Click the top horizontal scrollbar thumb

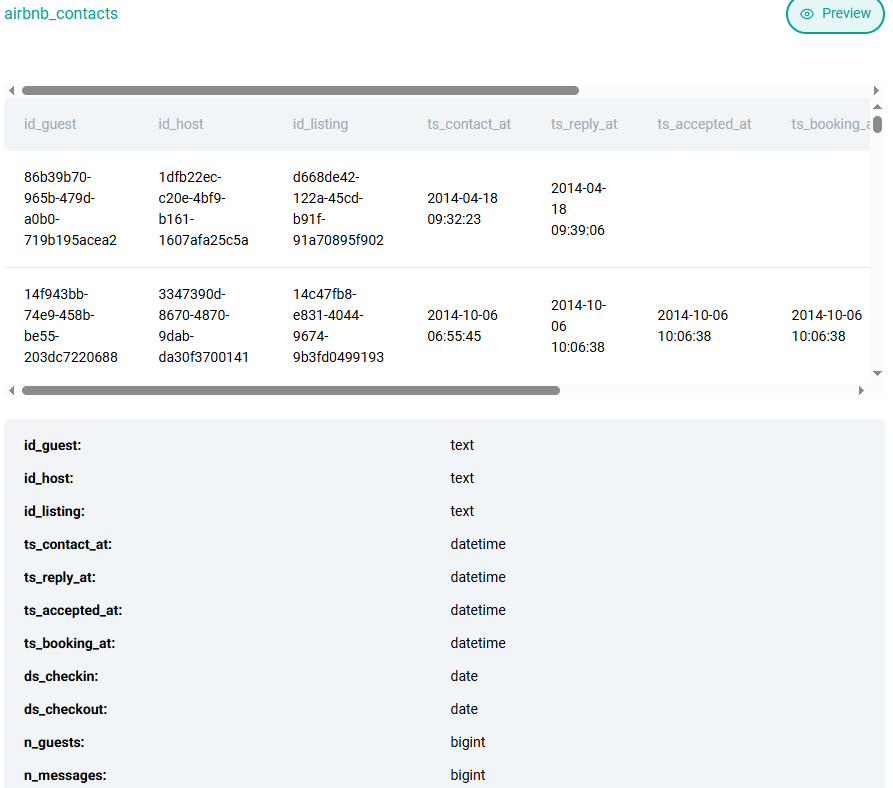click(x=300, y=91)
